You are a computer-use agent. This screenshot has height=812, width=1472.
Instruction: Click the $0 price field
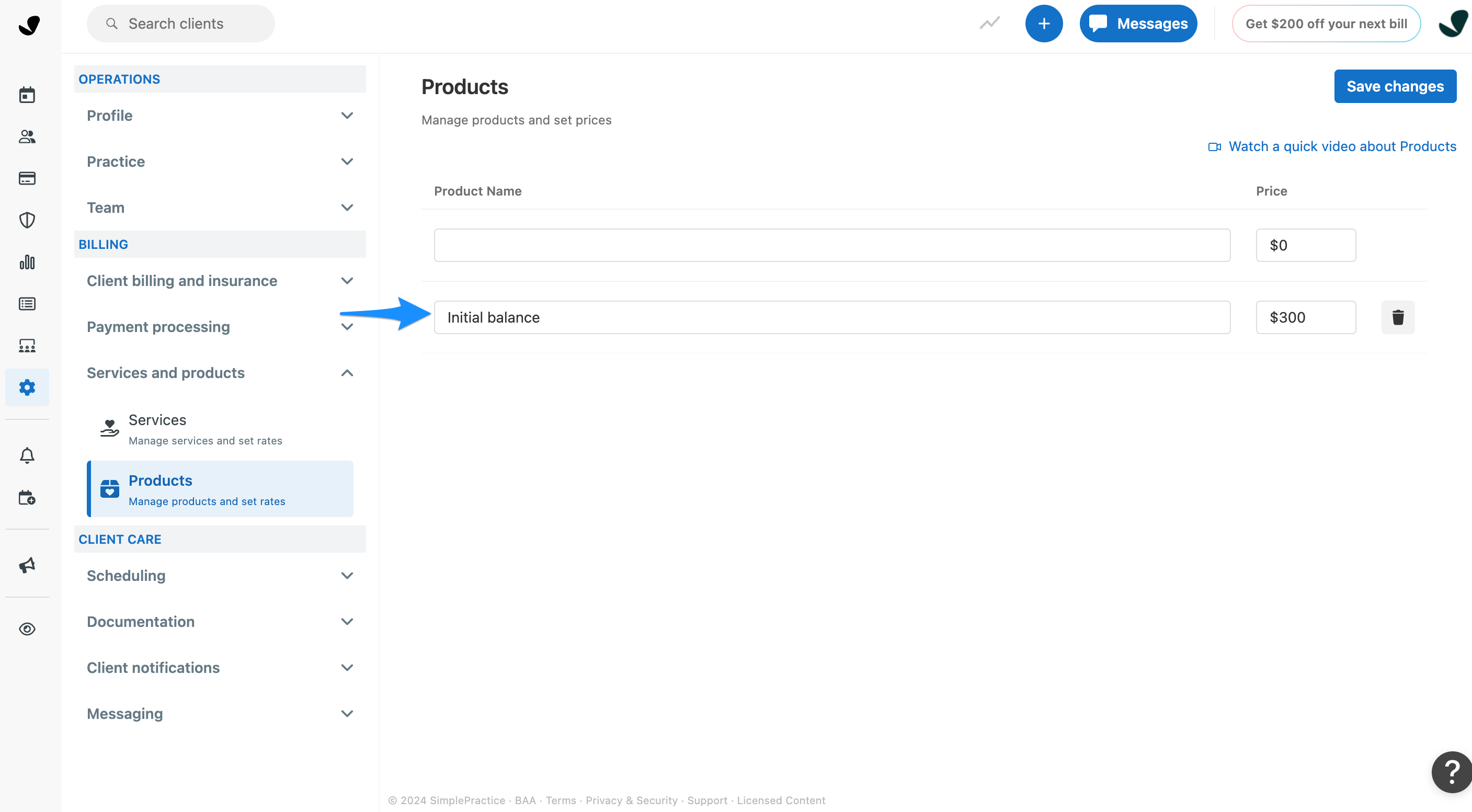pos(1306,245)
